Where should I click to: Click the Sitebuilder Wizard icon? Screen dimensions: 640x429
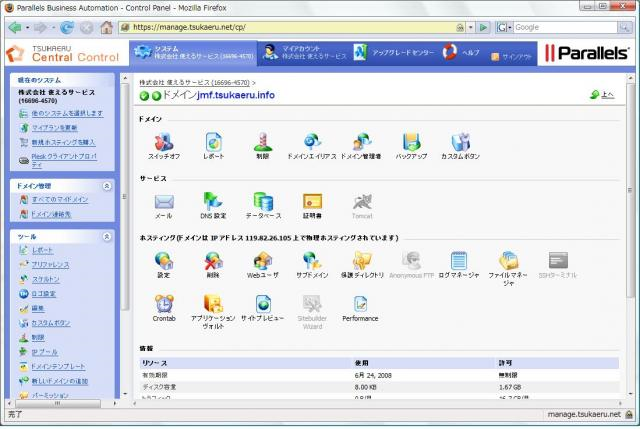click(312, 304)
